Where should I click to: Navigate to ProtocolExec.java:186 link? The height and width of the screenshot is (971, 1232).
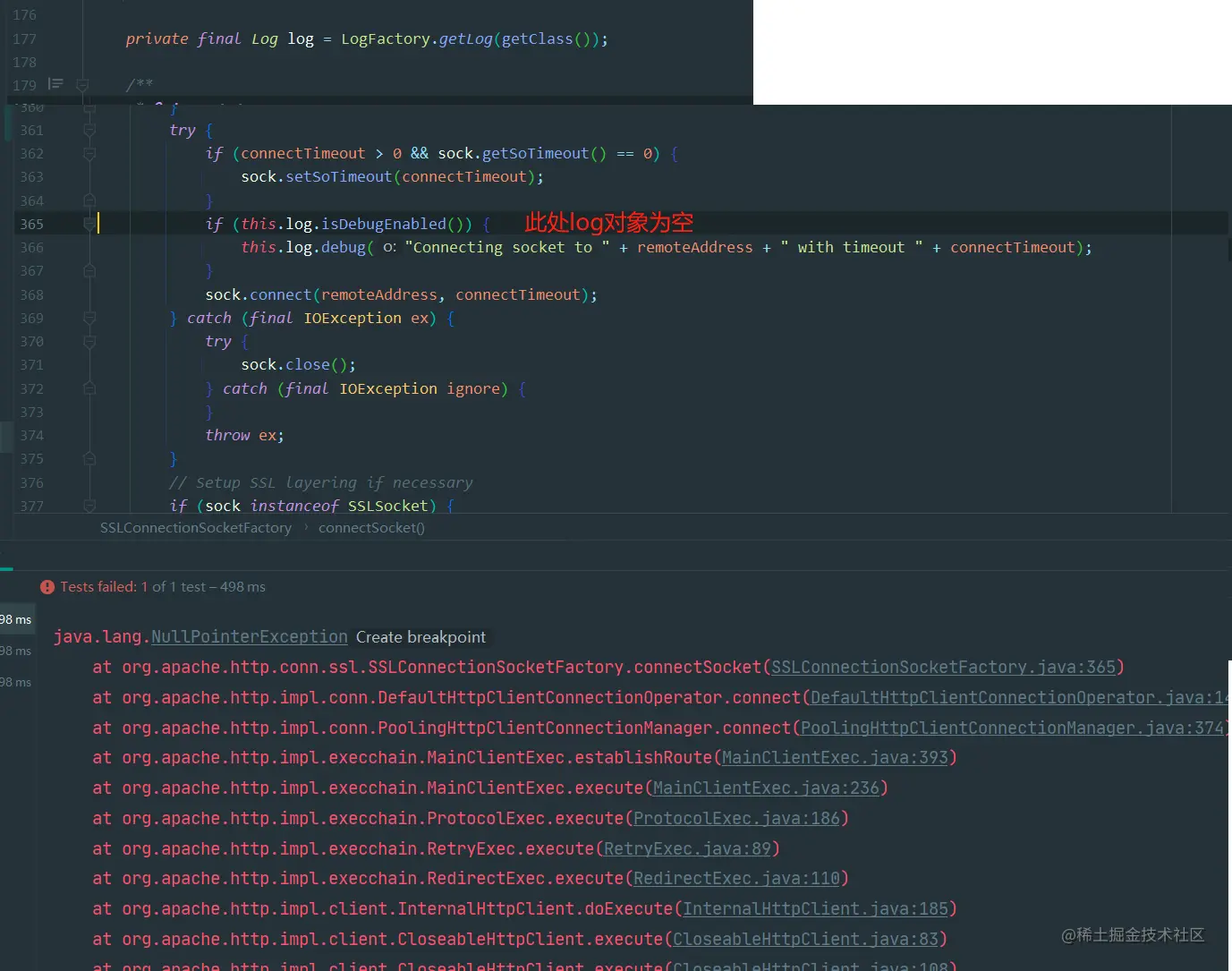[736, 818]
